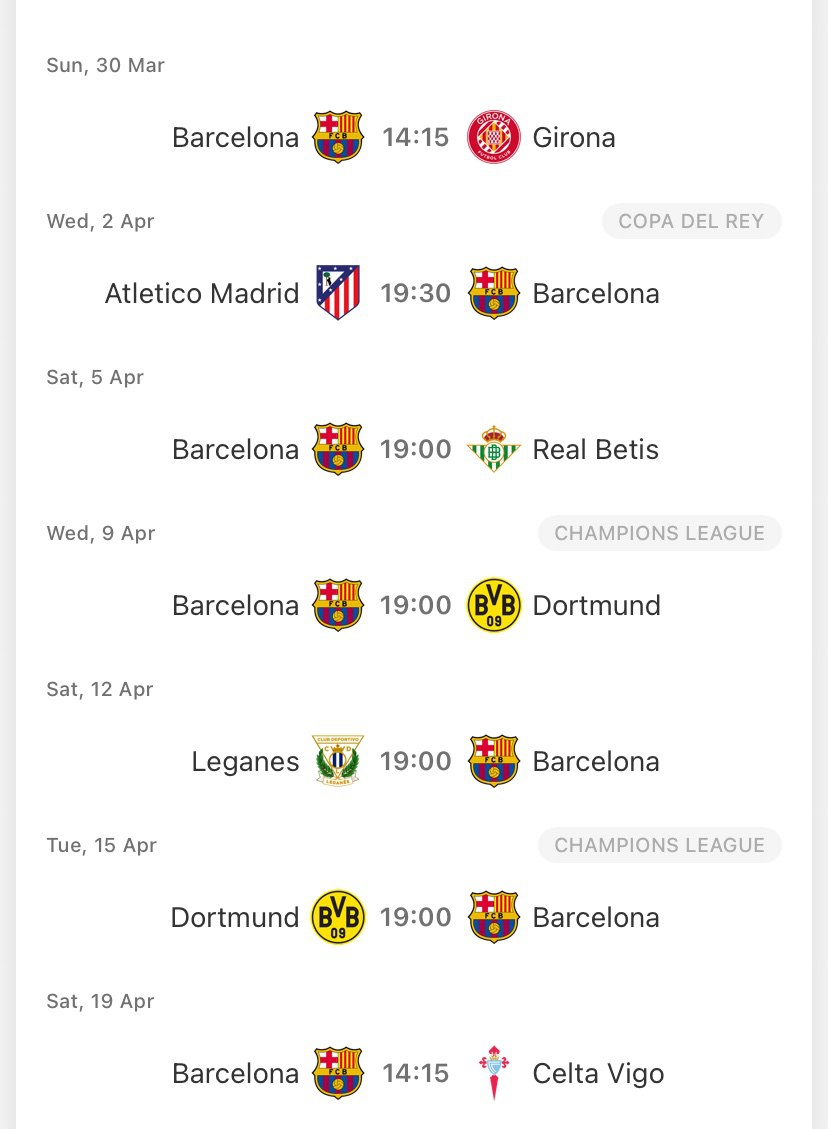
Task: Click Barcelona crest in Leganes match
Action: pos(493,761)
